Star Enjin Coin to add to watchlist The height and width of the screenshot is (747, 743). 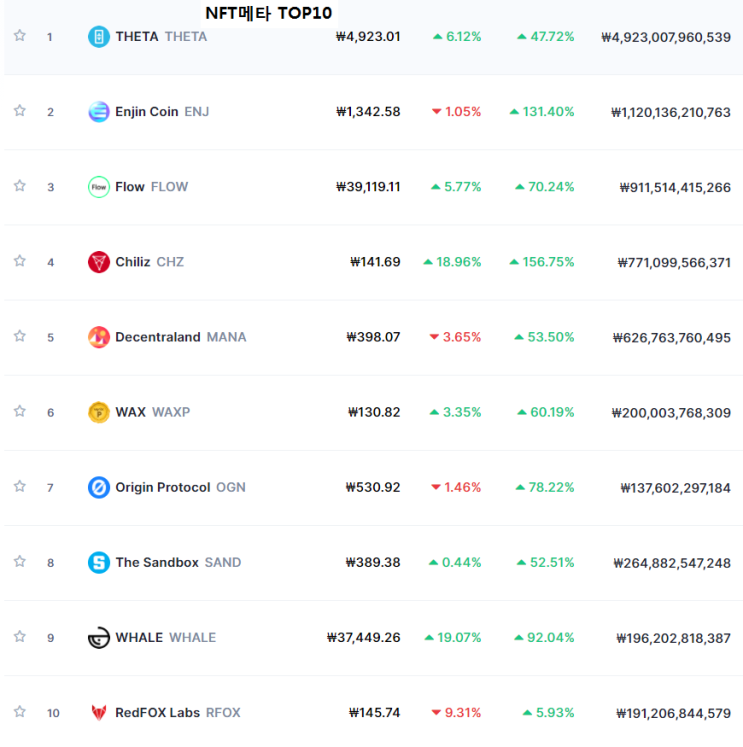(20, 111)
